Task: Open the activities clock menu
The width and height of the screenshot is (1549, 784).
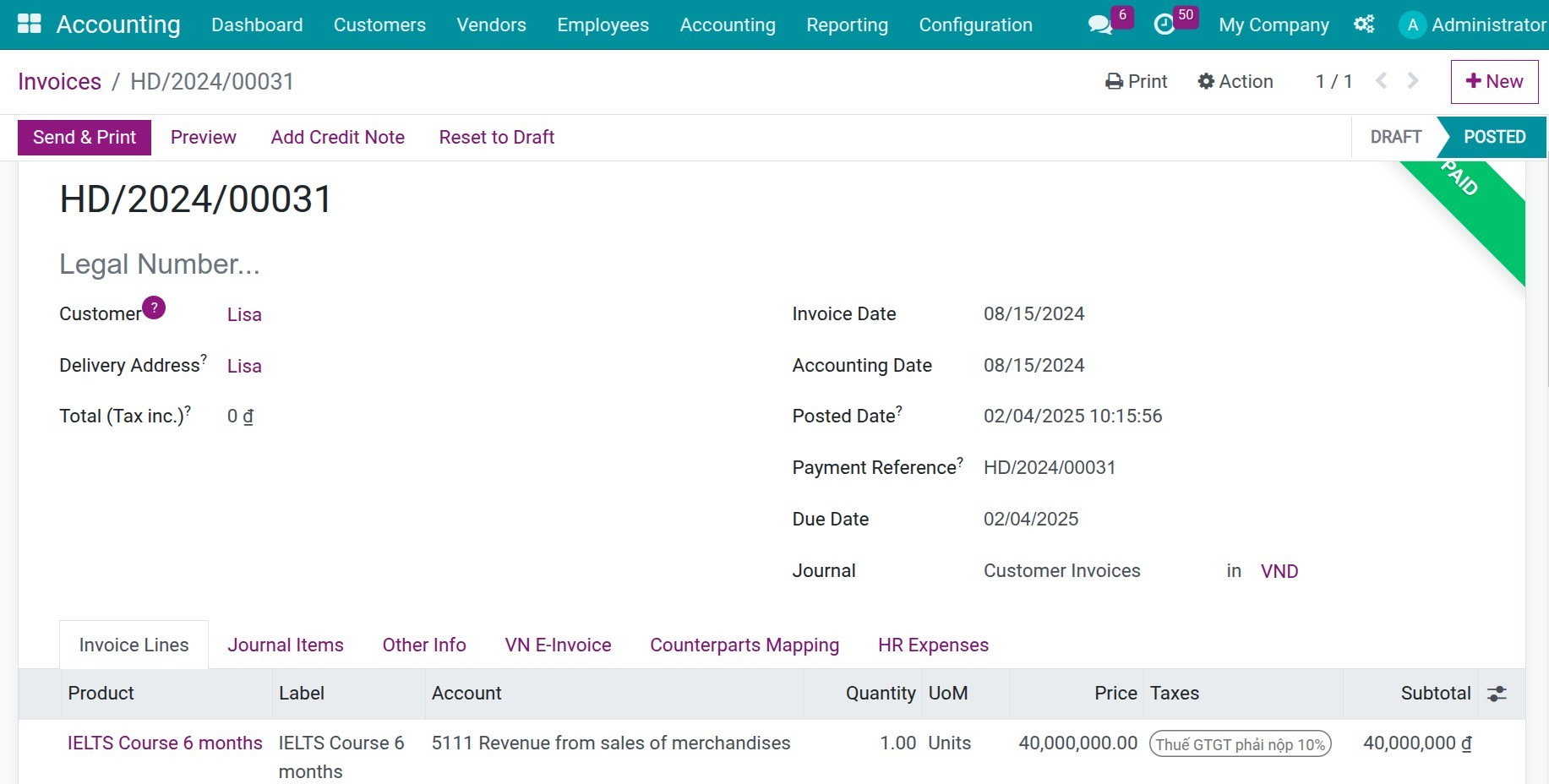Action: 1164,24
